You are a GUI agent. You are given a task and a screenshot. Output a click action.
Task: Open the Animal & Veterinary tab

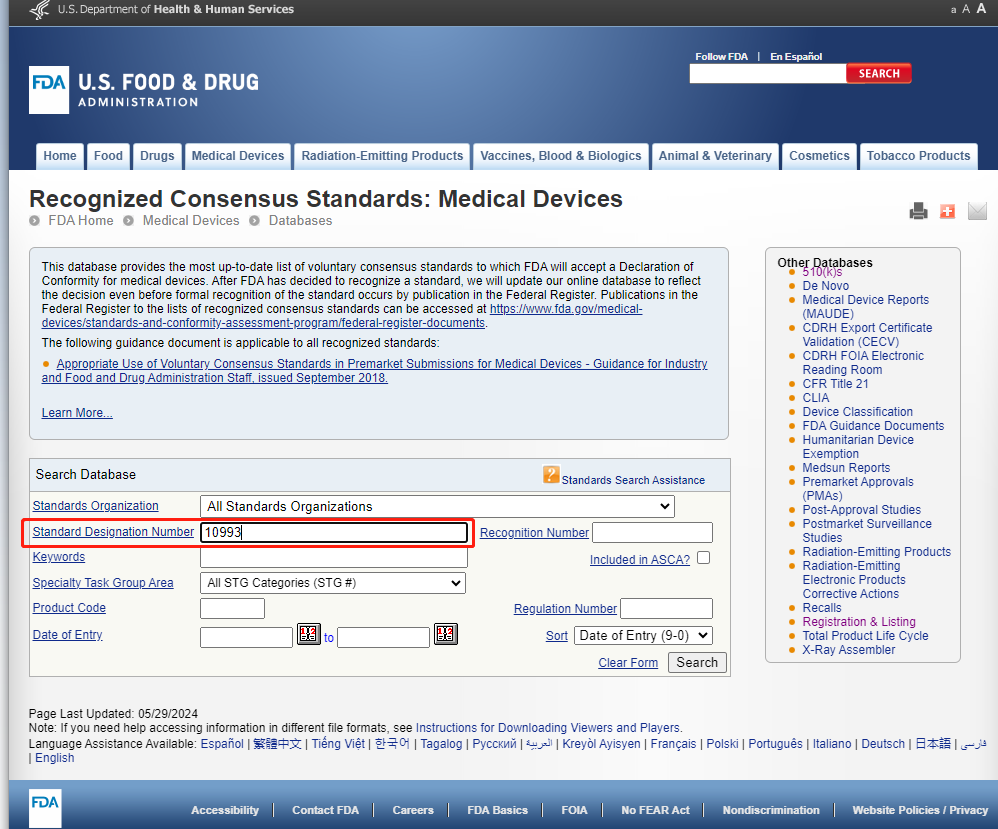pos(715,156)
